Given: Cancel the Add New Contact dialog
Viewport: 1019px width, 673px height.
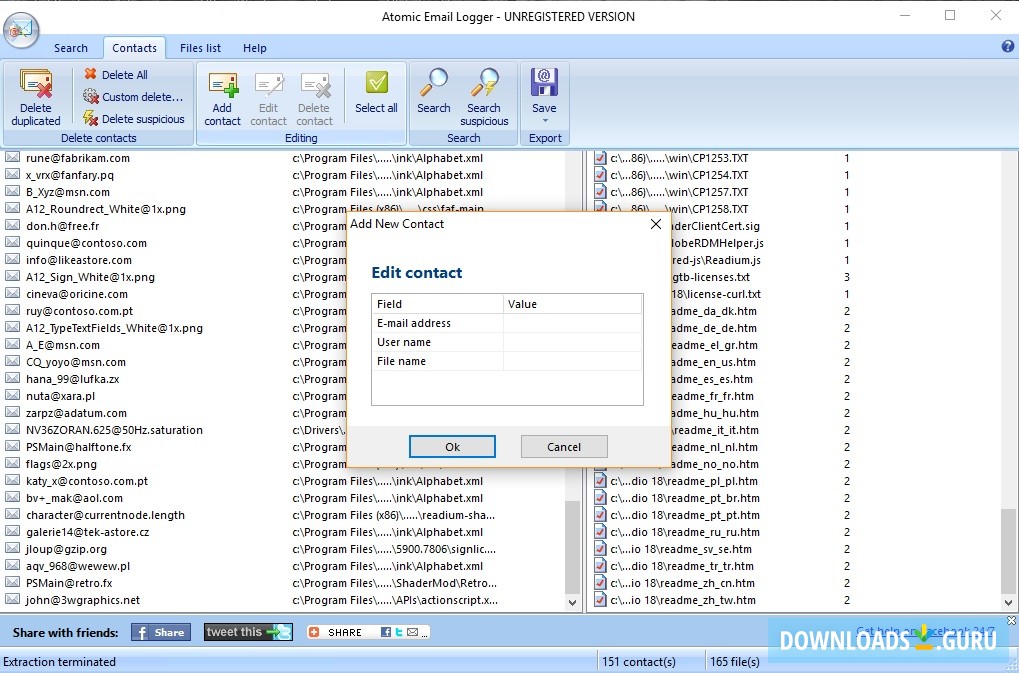Looking at the screenshot, I should tap(563, 446).
